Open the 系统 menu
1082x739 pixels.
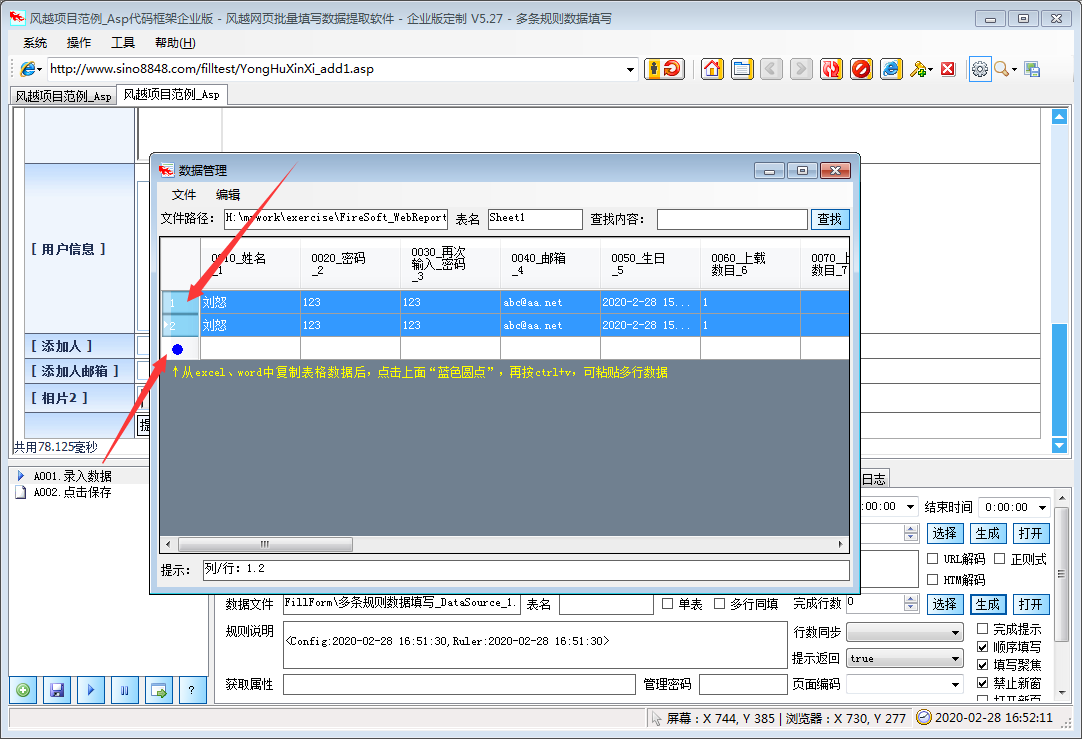35,43
